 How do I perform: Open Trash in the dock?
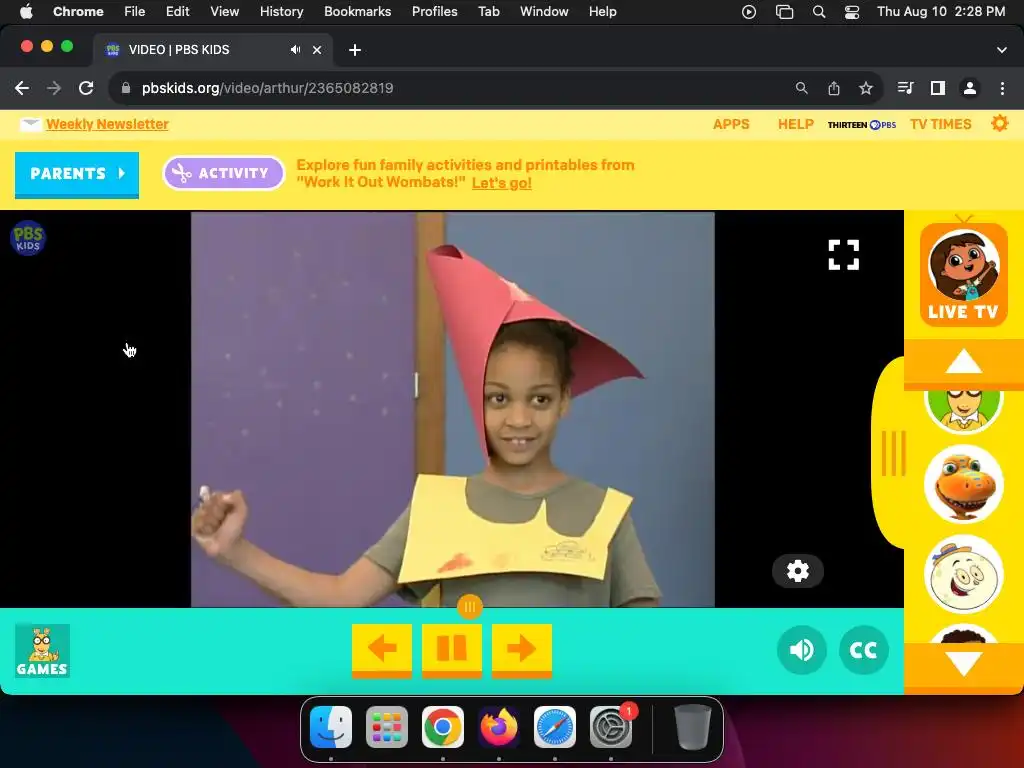[692, 727]
